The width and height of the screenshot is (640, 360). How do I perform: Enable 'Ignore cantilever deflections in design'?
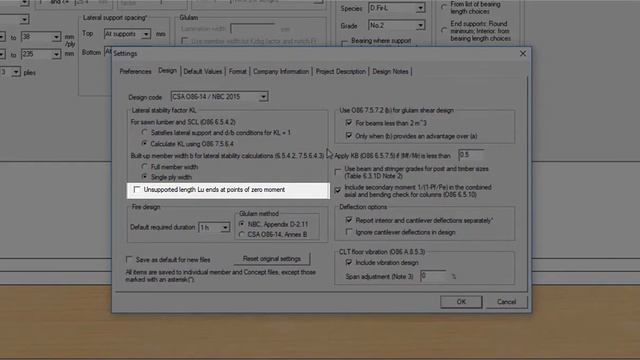click(x=349, y=232)
